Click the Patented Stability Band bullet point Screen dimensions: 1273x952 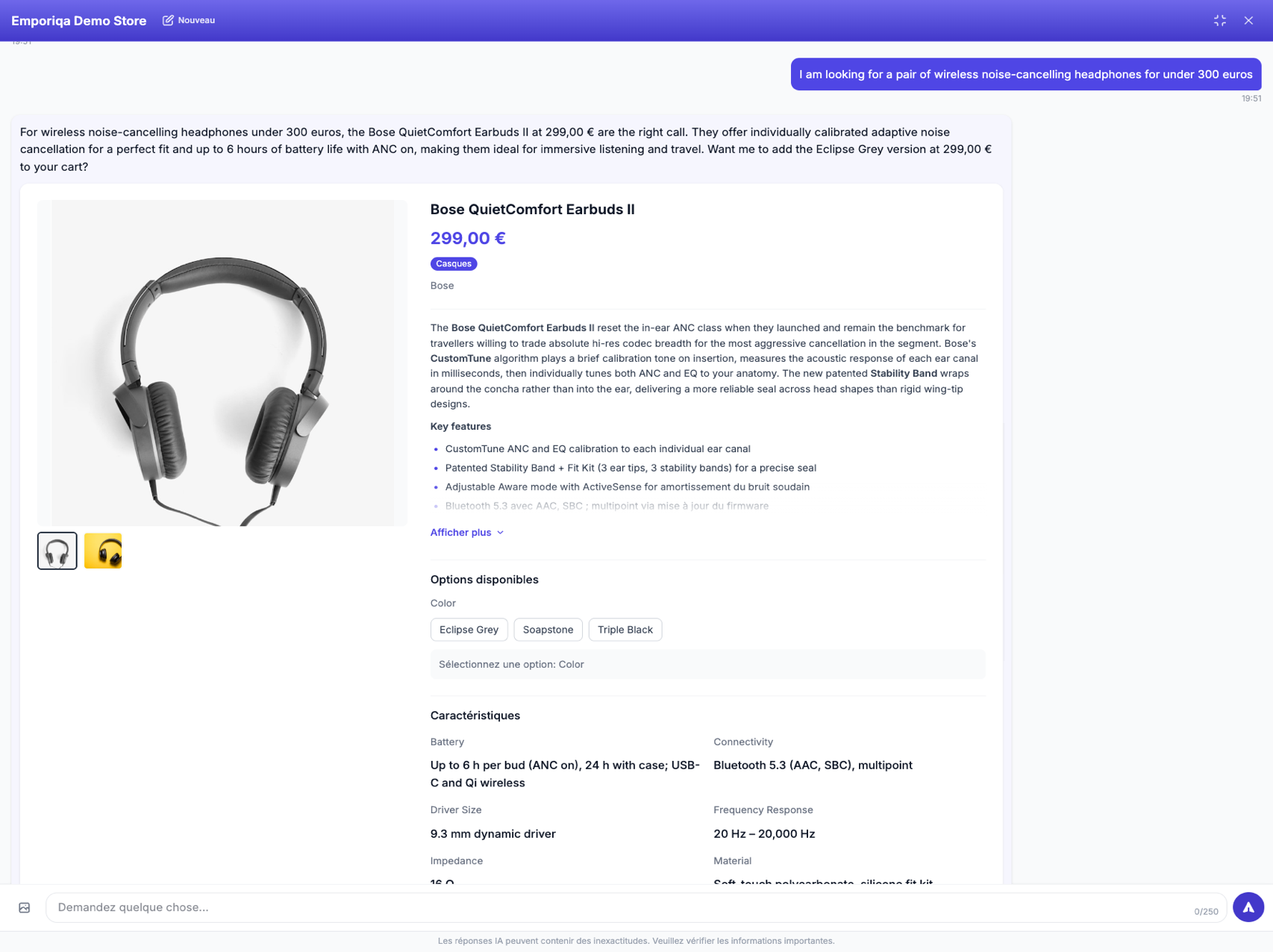pos(631,468)
